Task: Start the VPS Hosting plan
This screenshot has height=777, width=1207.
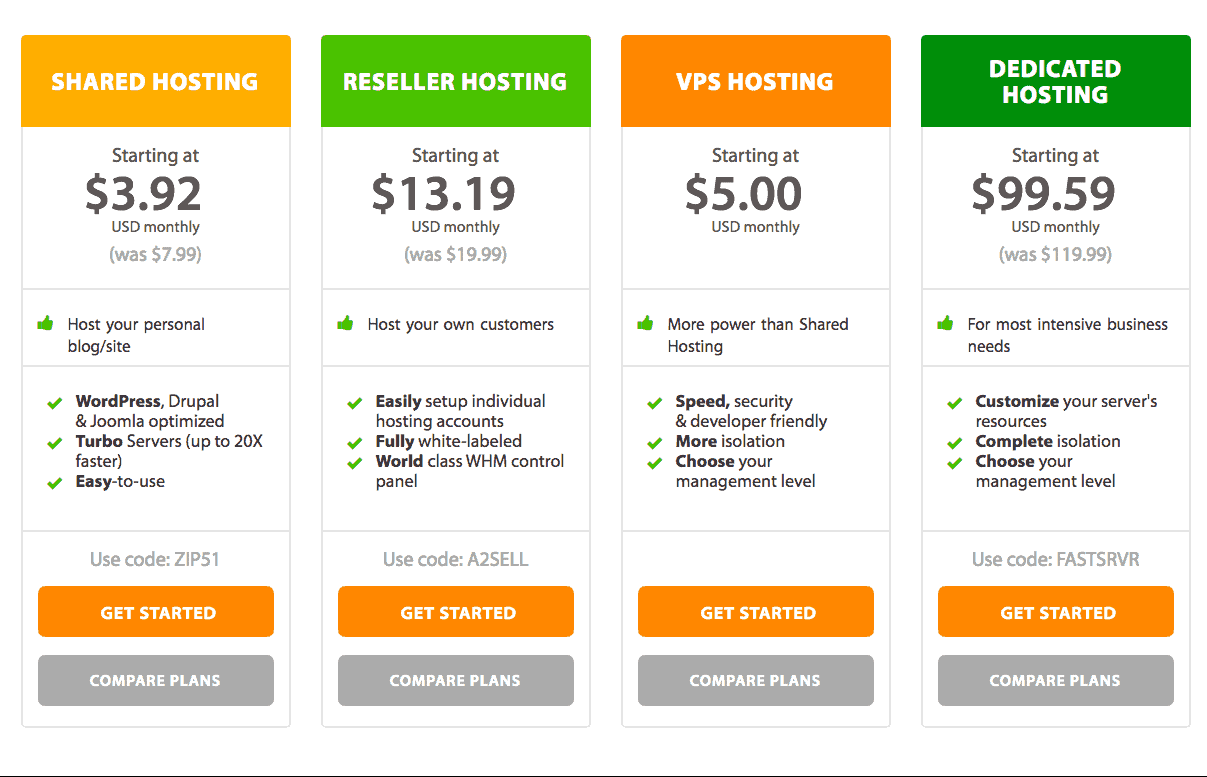Action: 756,612
